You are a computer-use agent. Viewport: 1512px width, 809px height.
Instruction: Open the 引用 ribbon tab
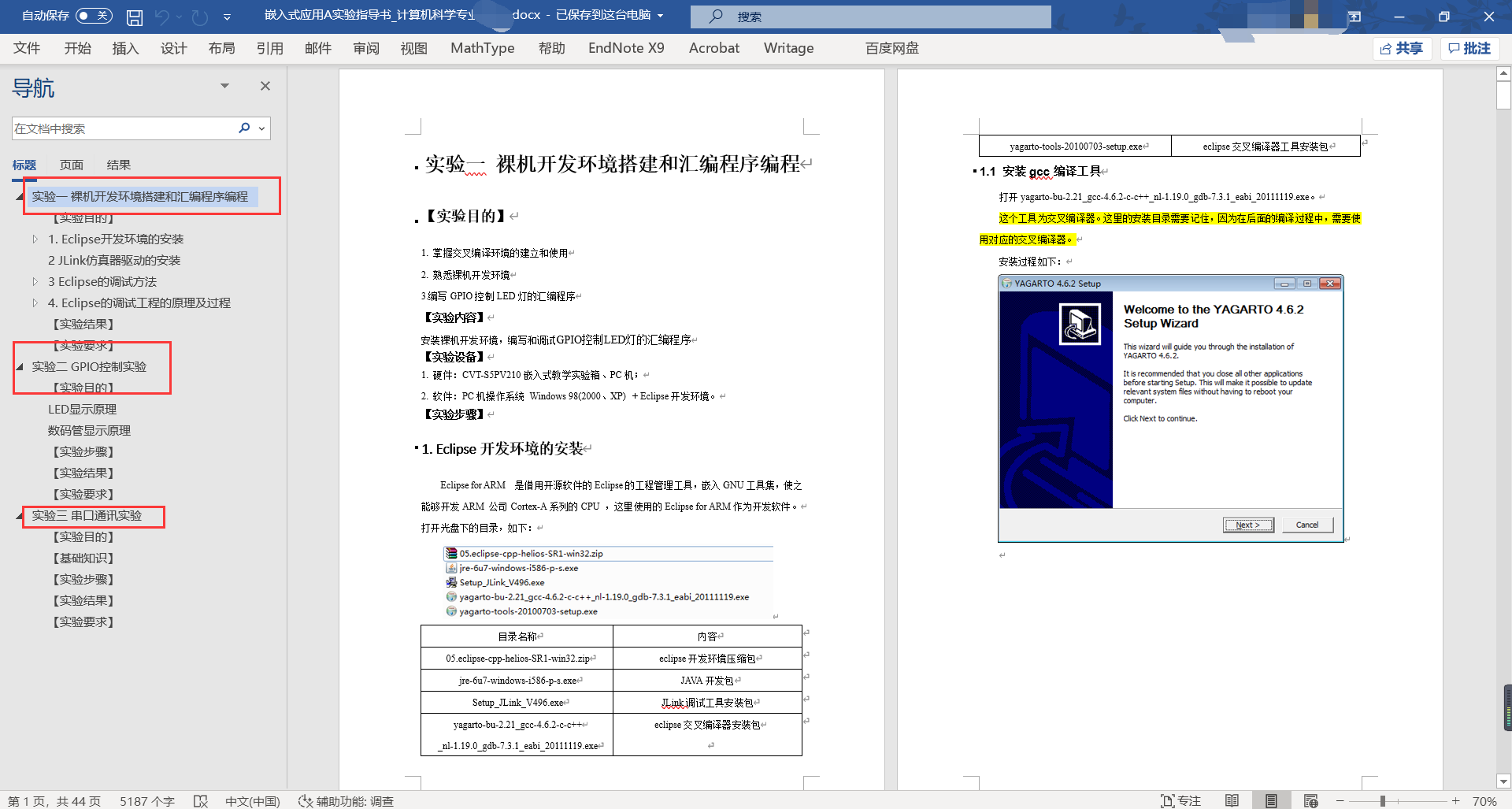click(269, 48)
